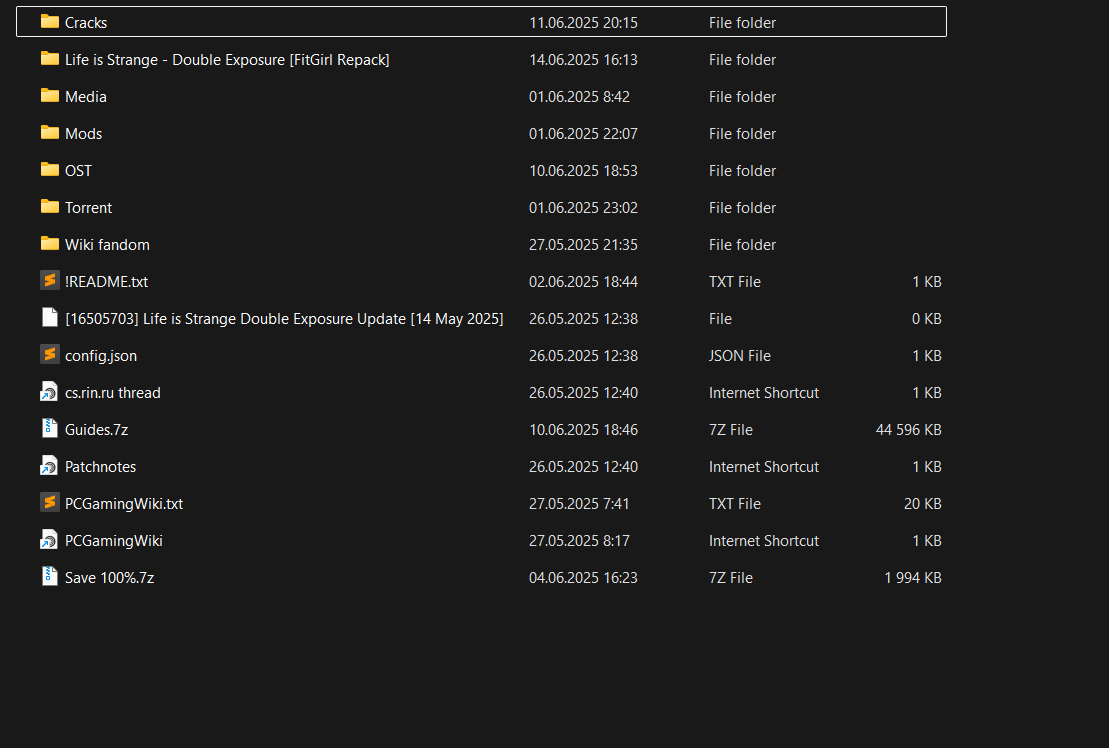The image size is (1109, 748).
Task: Select the 'cs.rin.ru thread' shortcut name
Action: pos(112,392)
